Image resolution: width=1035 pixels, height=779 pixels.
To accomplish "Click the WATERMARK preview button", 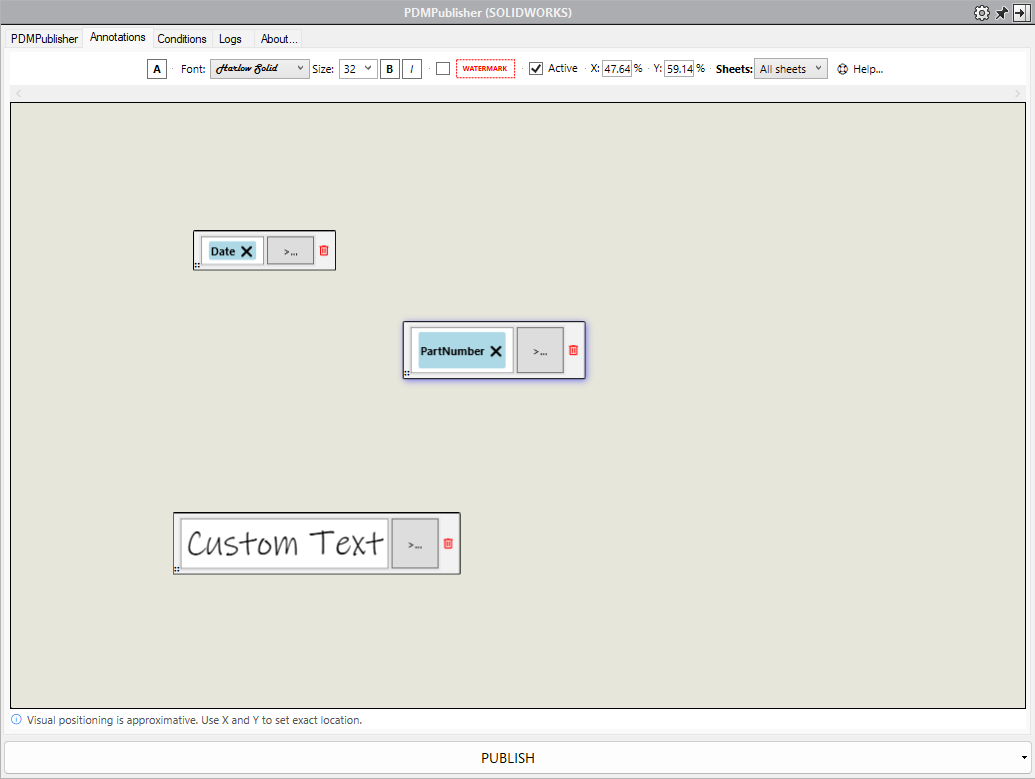I will [x=485, y=68].
